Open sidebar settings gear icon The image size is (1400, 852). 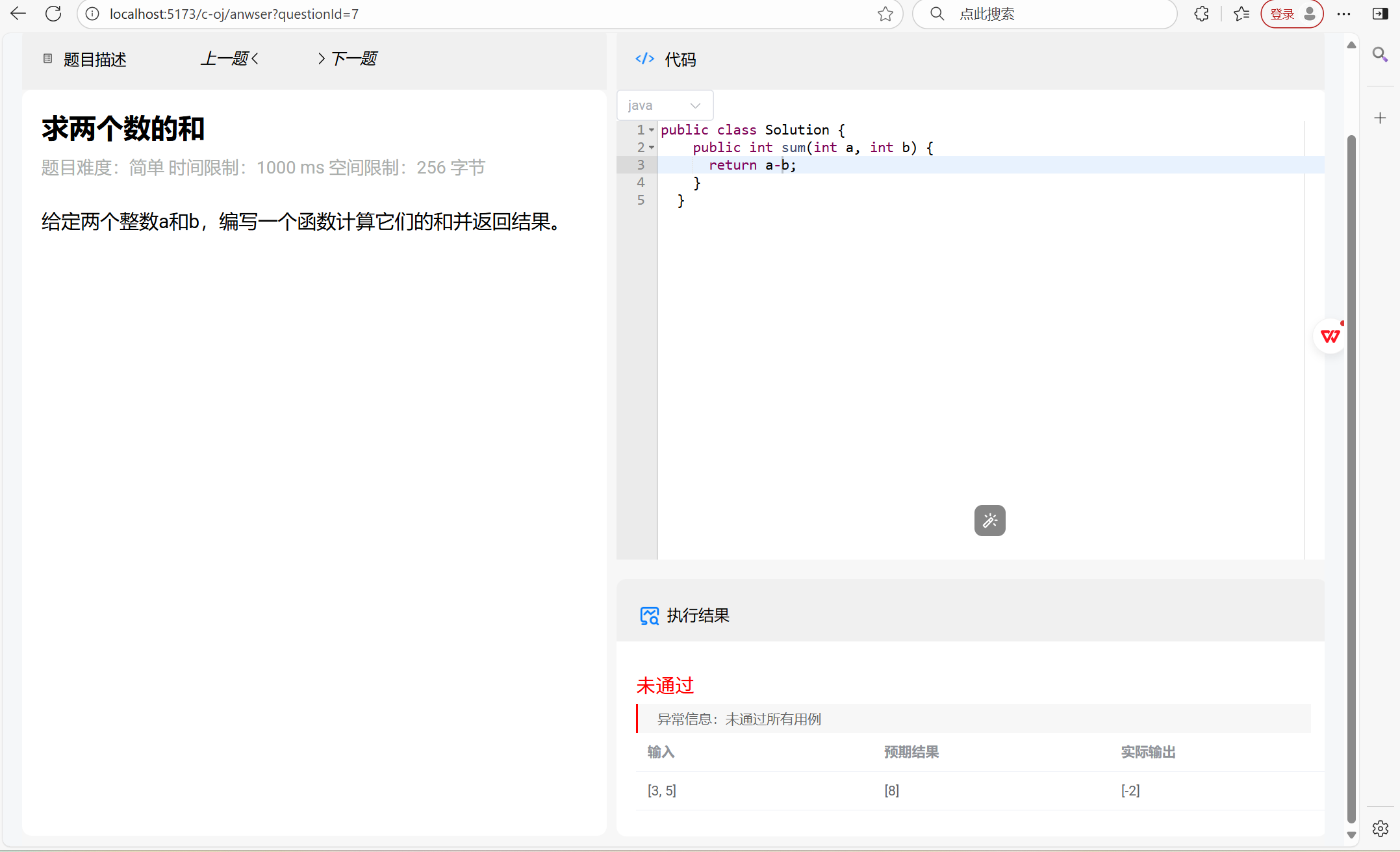coord(1380,828)
